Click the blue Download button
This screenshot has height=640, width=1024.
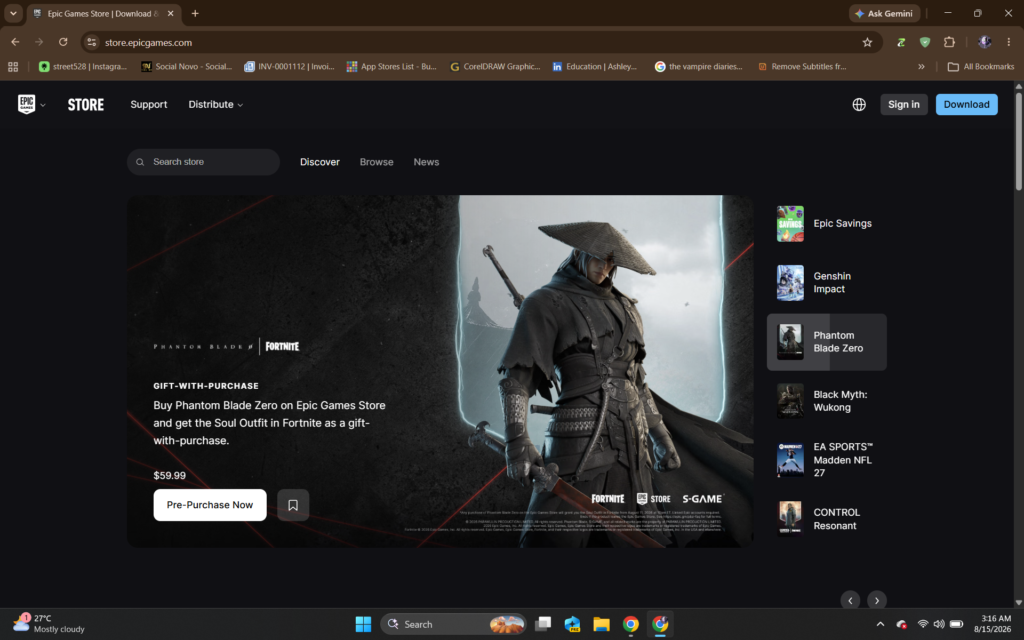point(966,104)
